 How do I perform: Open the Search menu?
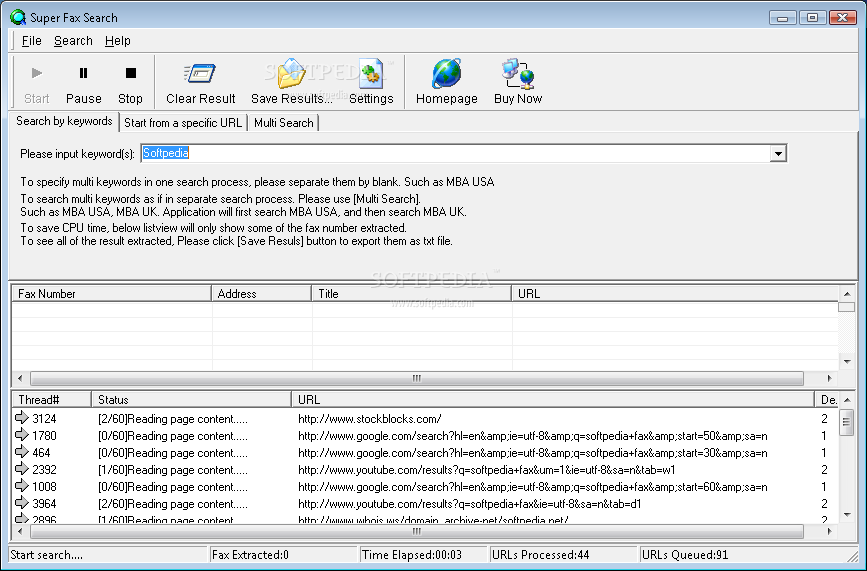tap(73, 41)
